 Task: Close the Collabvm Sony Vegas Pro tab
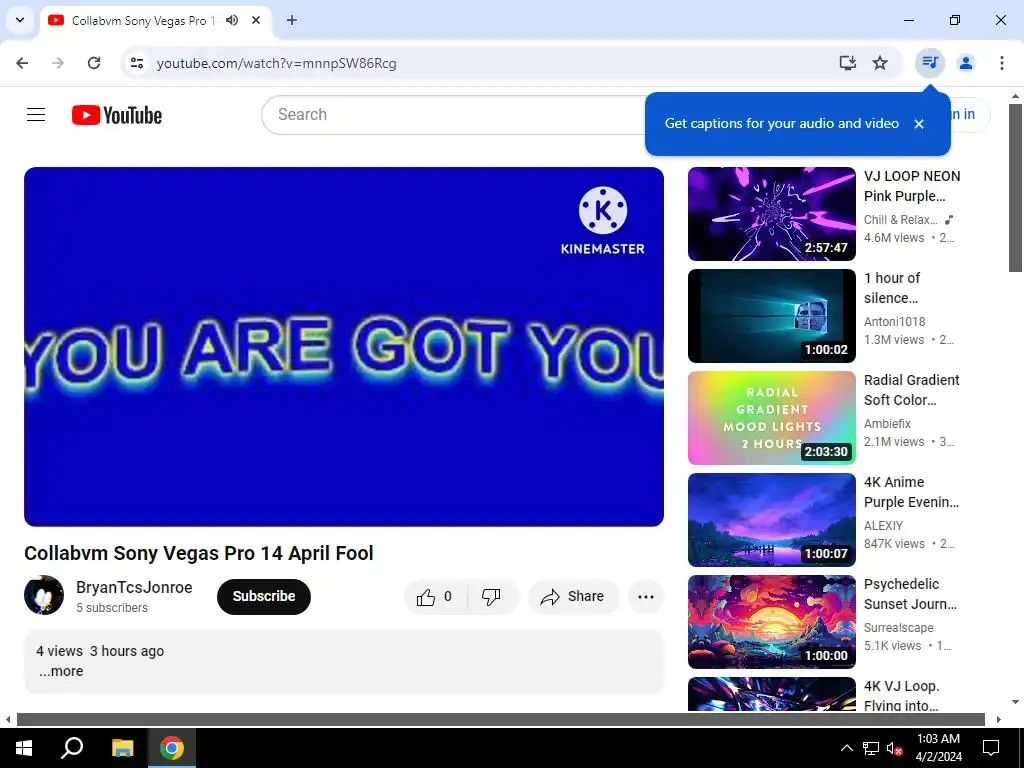coord(256,20)
